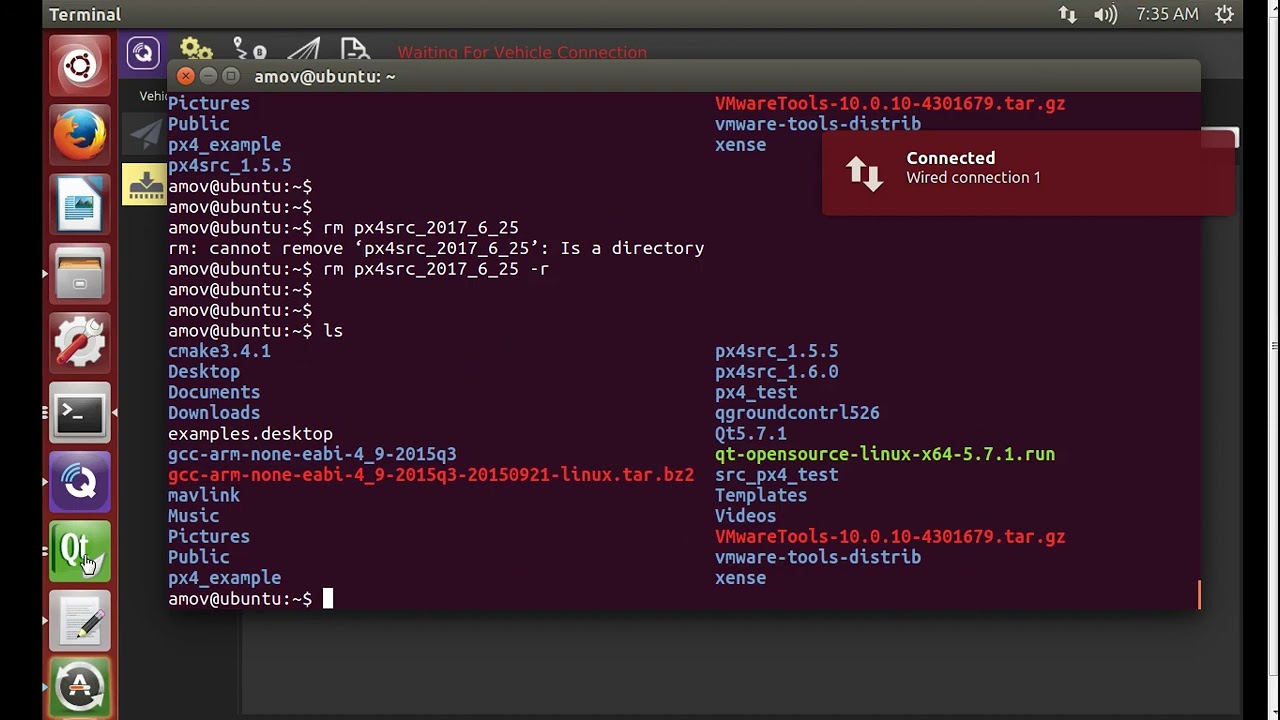Launch Qt Creator from the dock
The height and width of the screenshot is (720, 1280).
[80, 551]
